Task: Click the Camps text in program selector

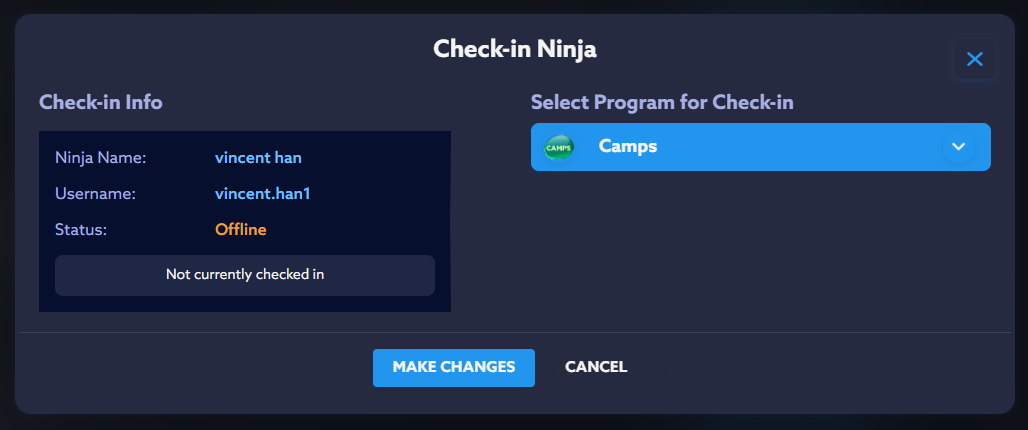Action: [x=628, y=147]
